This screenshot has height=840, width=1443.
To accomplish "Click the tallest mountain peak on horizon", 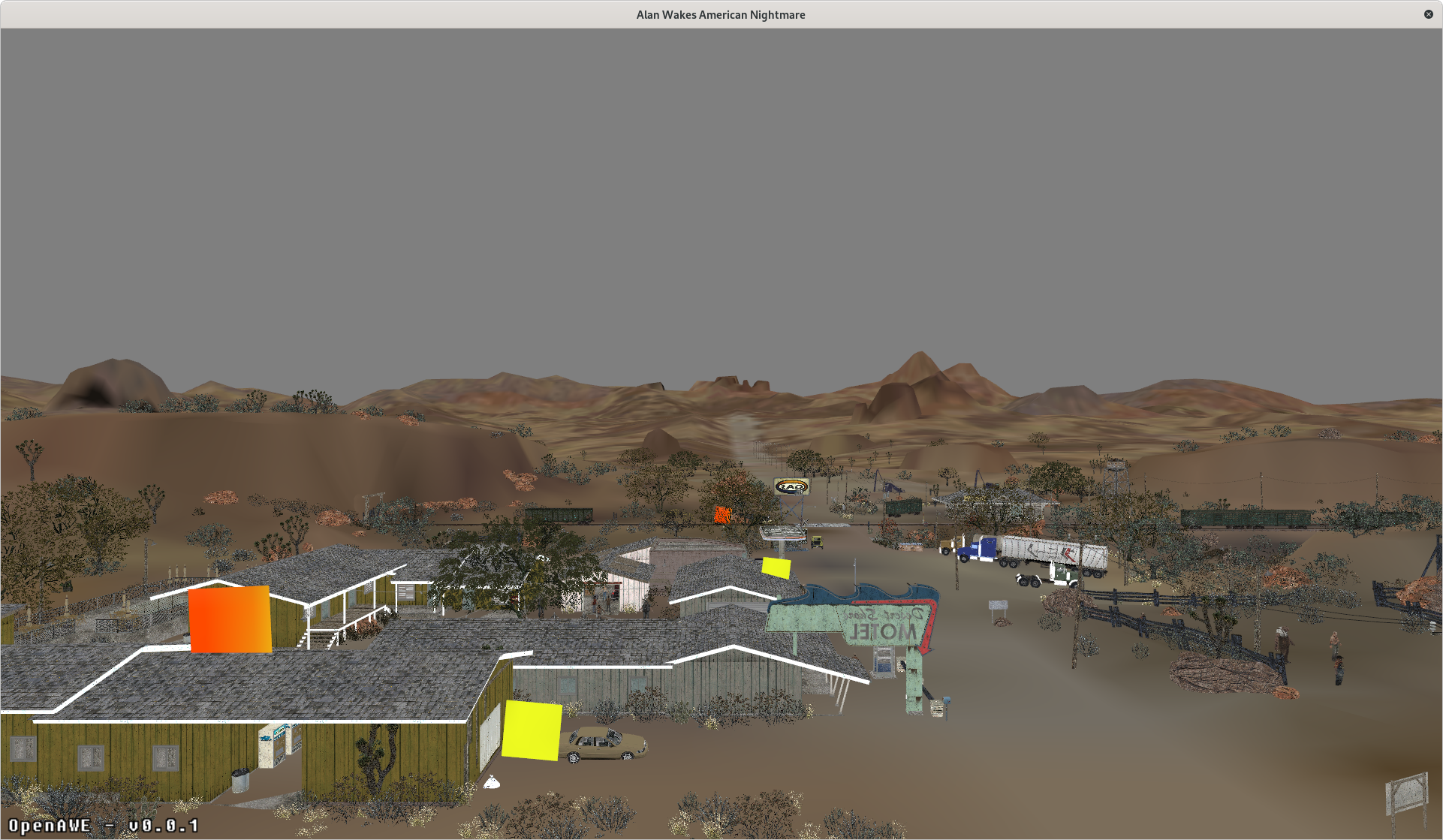I will (x=918, y=360).
